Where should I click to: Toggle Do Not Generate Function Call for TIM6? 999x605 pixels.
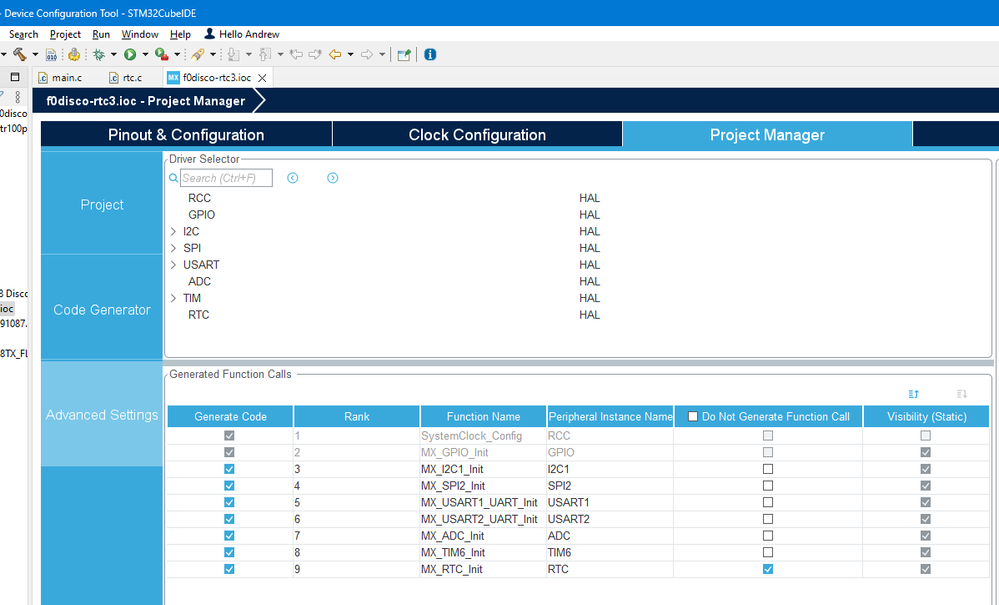pos(768,552)
